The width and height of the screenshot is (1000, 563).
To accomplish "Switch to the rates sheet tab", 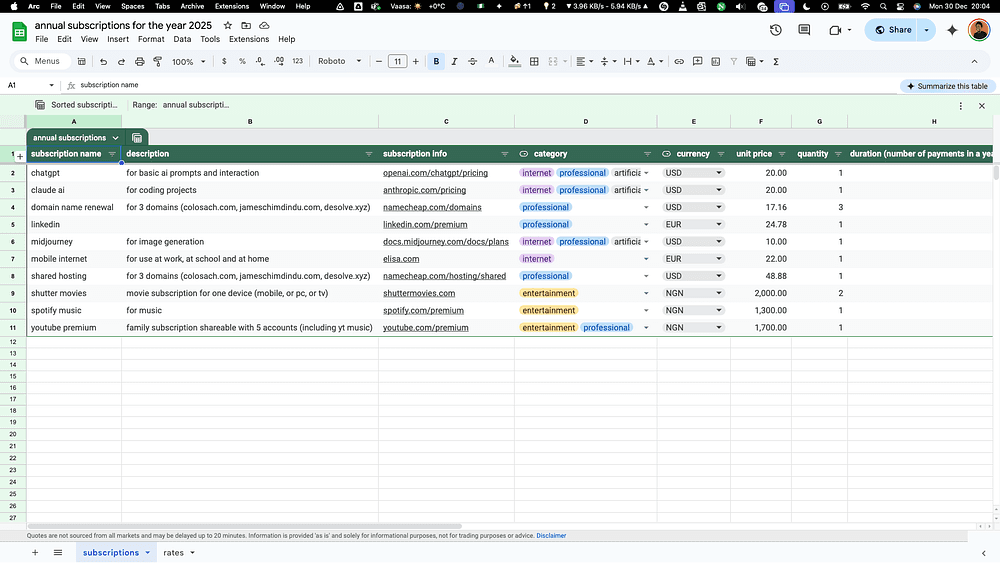I will coord(173,553).
